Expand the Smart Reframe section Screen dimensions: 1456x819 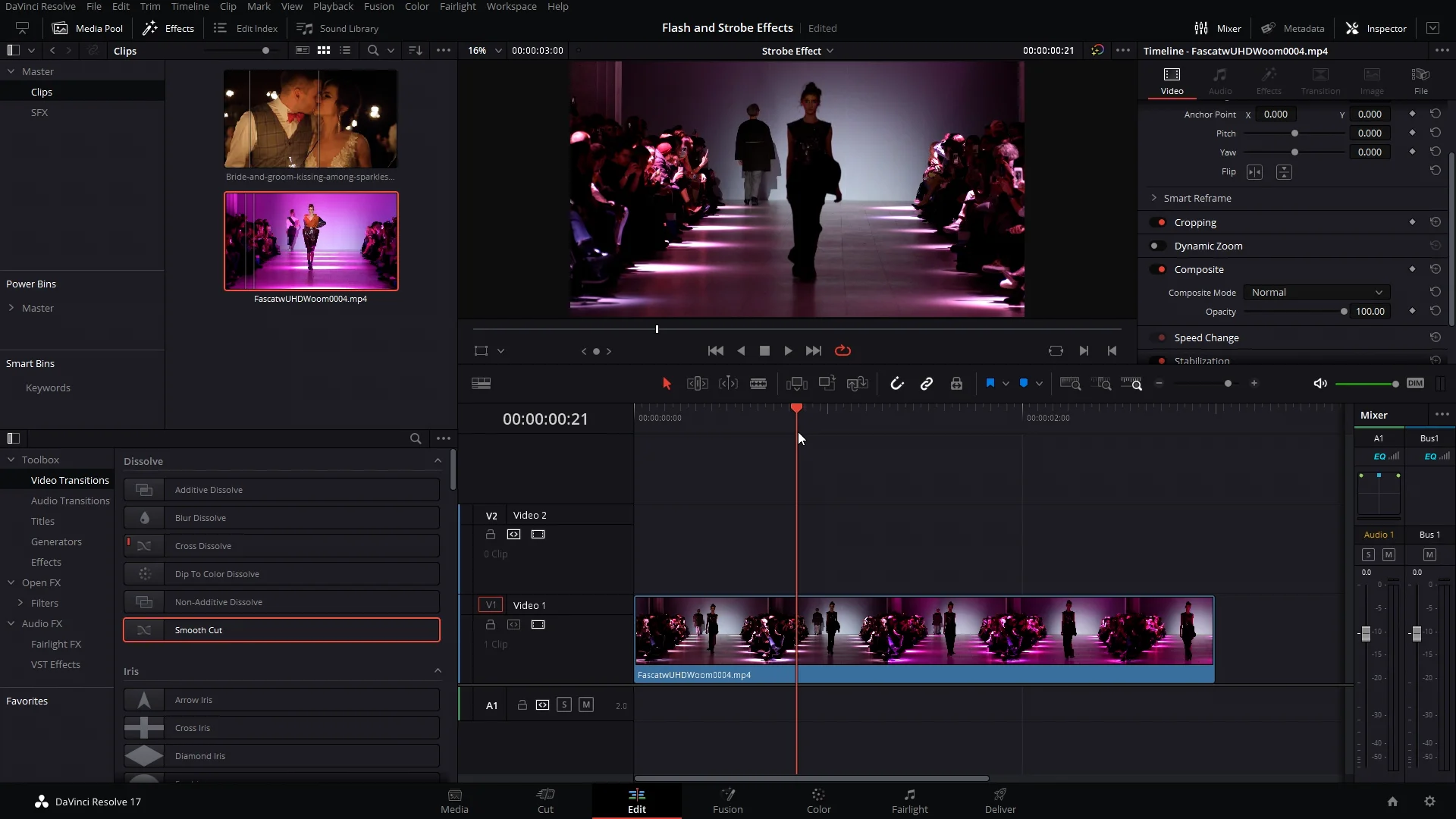(1154, 198)
